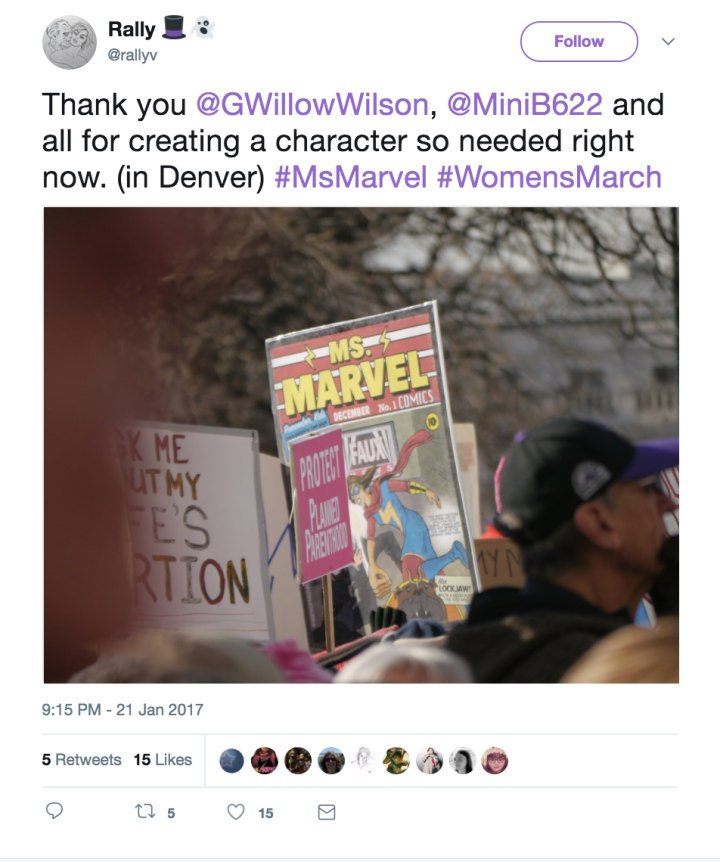Like the tweet with heart icon
The image size is (720, 862).
pos(236,811)
